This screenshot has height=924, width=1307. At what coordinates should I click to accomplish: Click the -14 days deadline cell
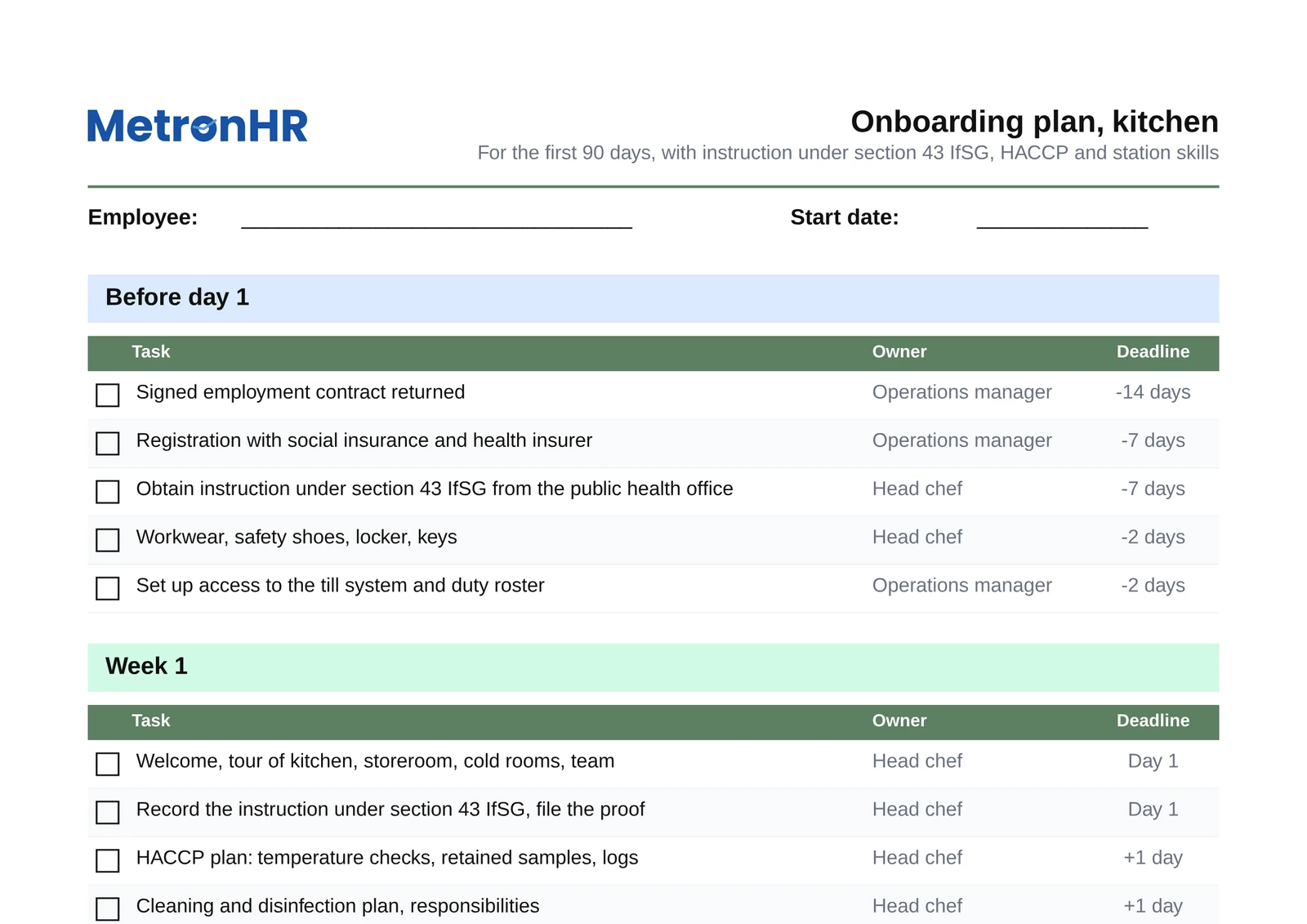1153,392
